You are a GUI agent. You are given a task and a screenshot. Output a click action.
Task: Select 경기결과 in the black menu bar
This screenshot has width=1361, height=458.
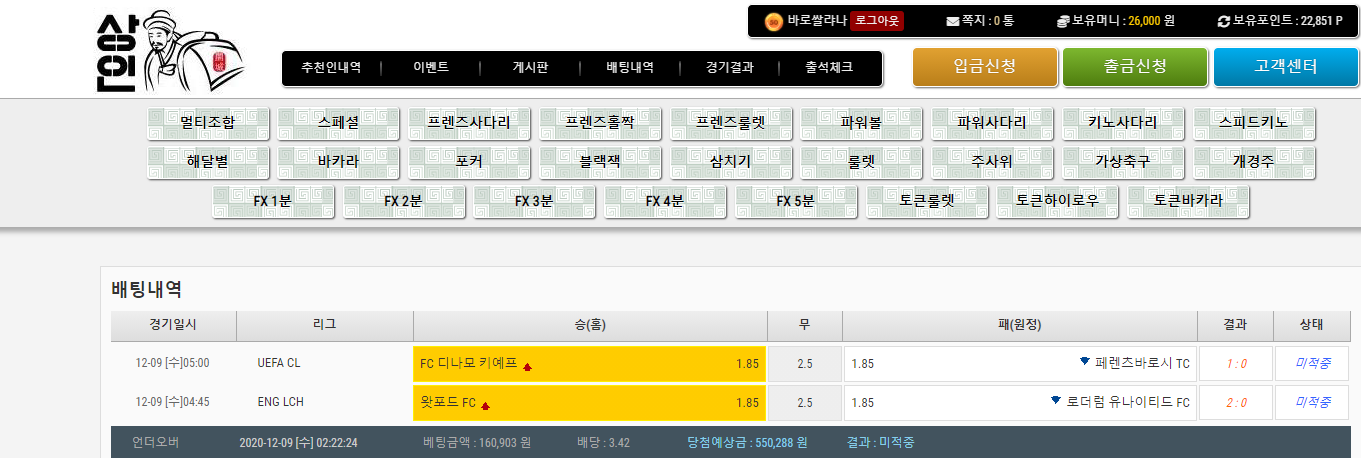click(729, 68)
